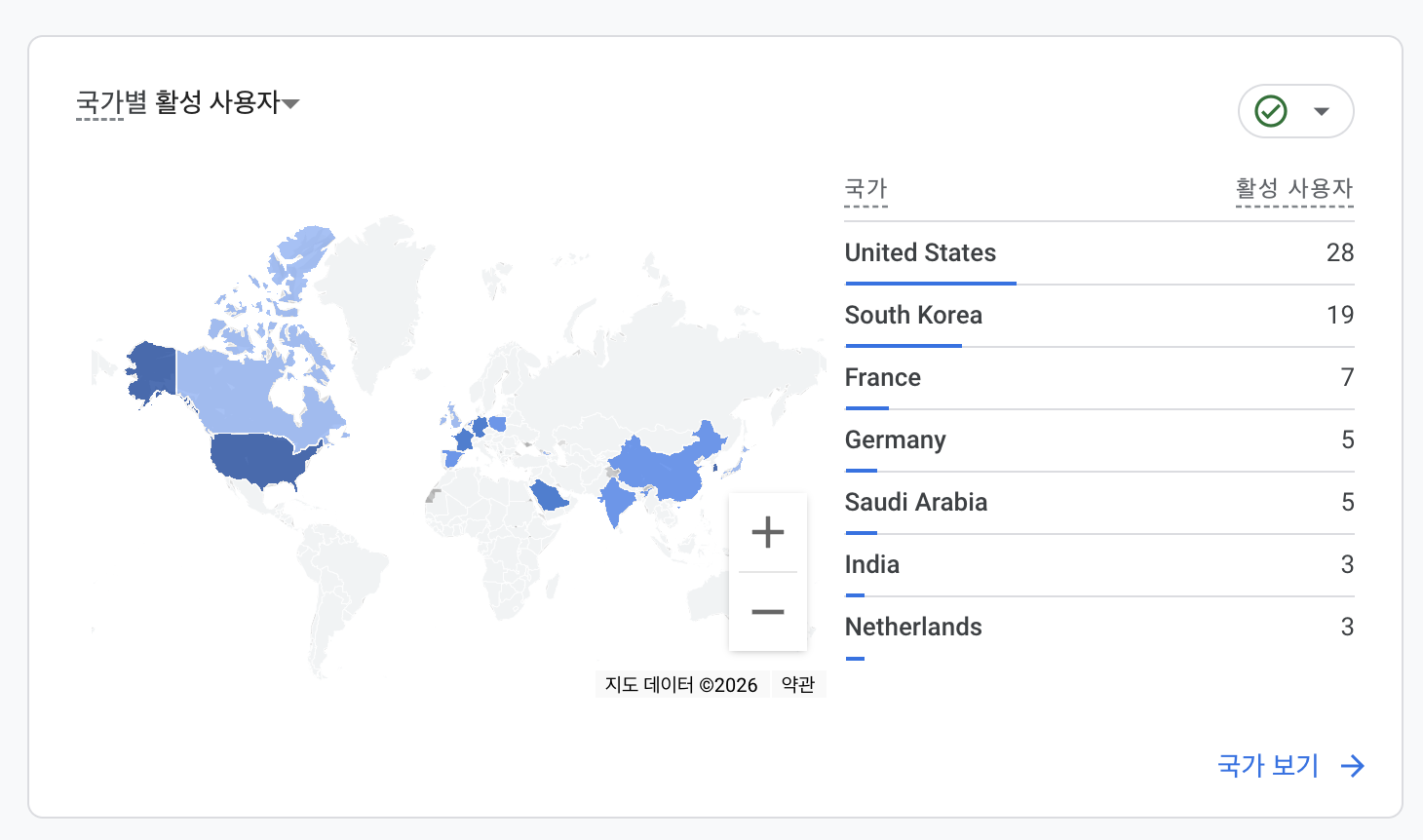Screen dimensions: 1423x840
Task: Click the arrow icon next to 국가 보기
Action: (1353, 766)
